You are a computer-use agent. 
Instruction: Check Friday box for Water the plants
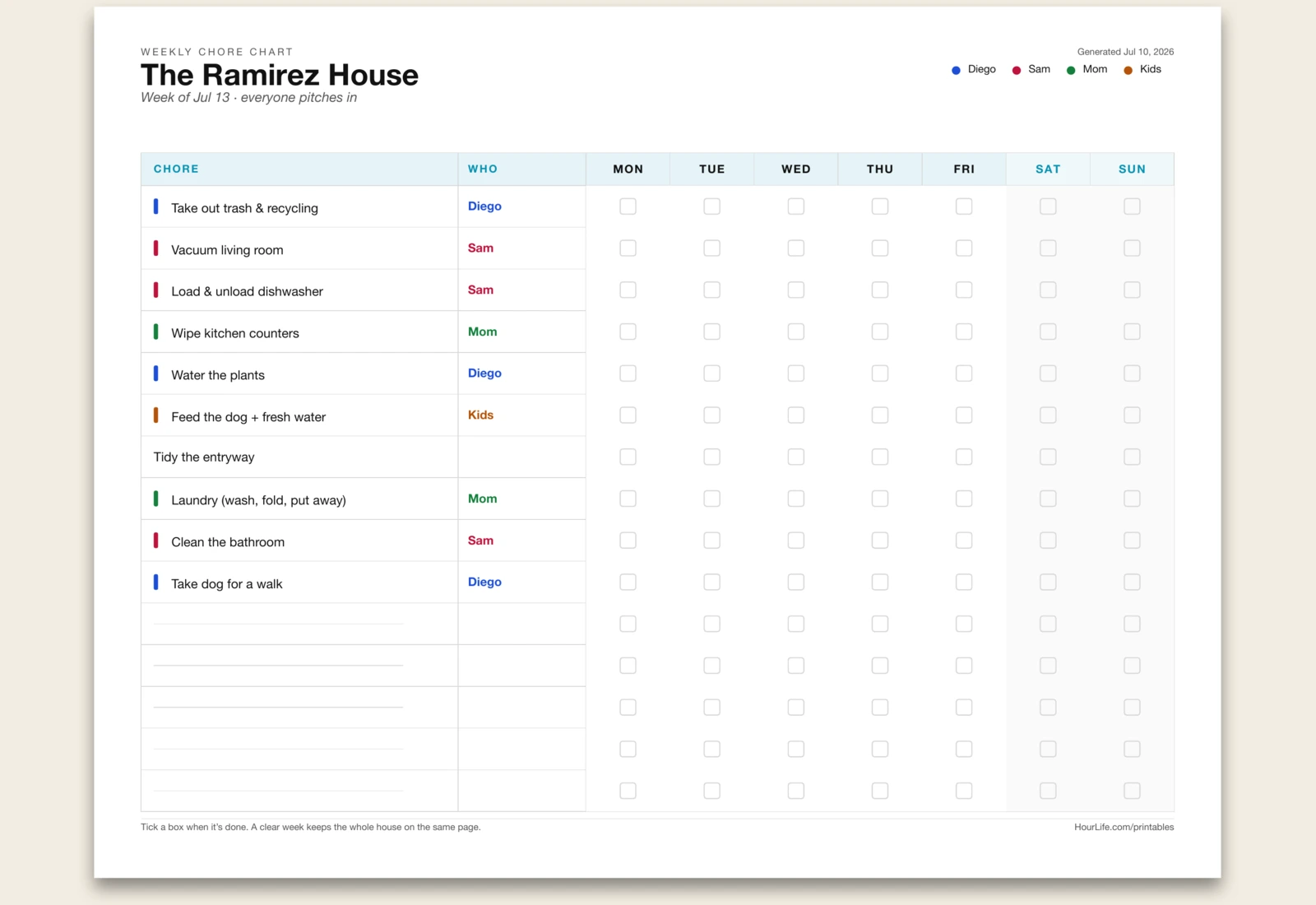(964, 374)
